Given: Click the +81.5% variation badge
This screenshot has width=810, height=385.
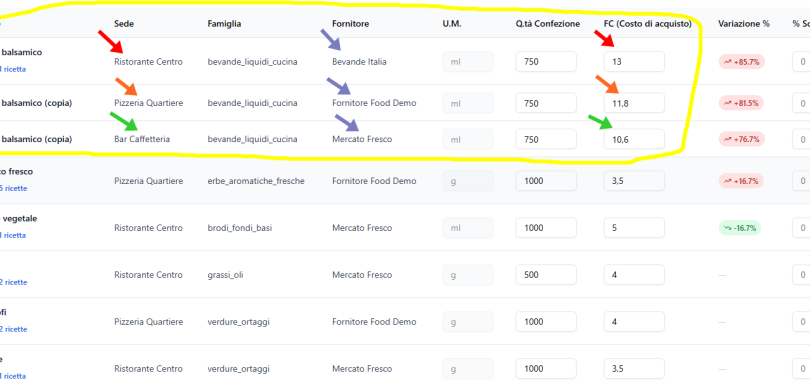Looking at the screenshot, I should pos(741,103).
